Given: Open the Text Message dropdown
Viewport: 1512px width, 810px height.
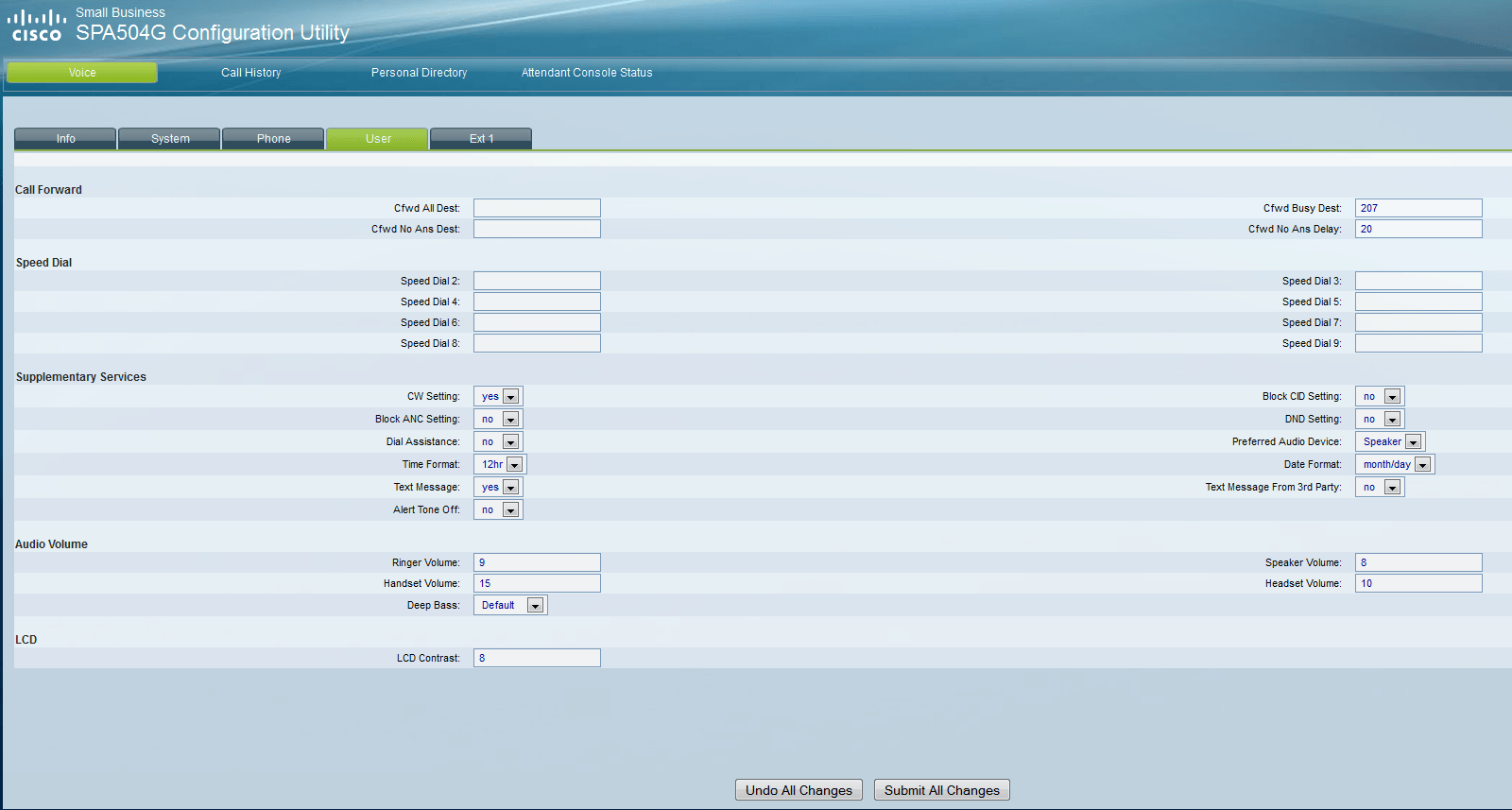Looking at the screenshot, I should click(x=498, y=487).
